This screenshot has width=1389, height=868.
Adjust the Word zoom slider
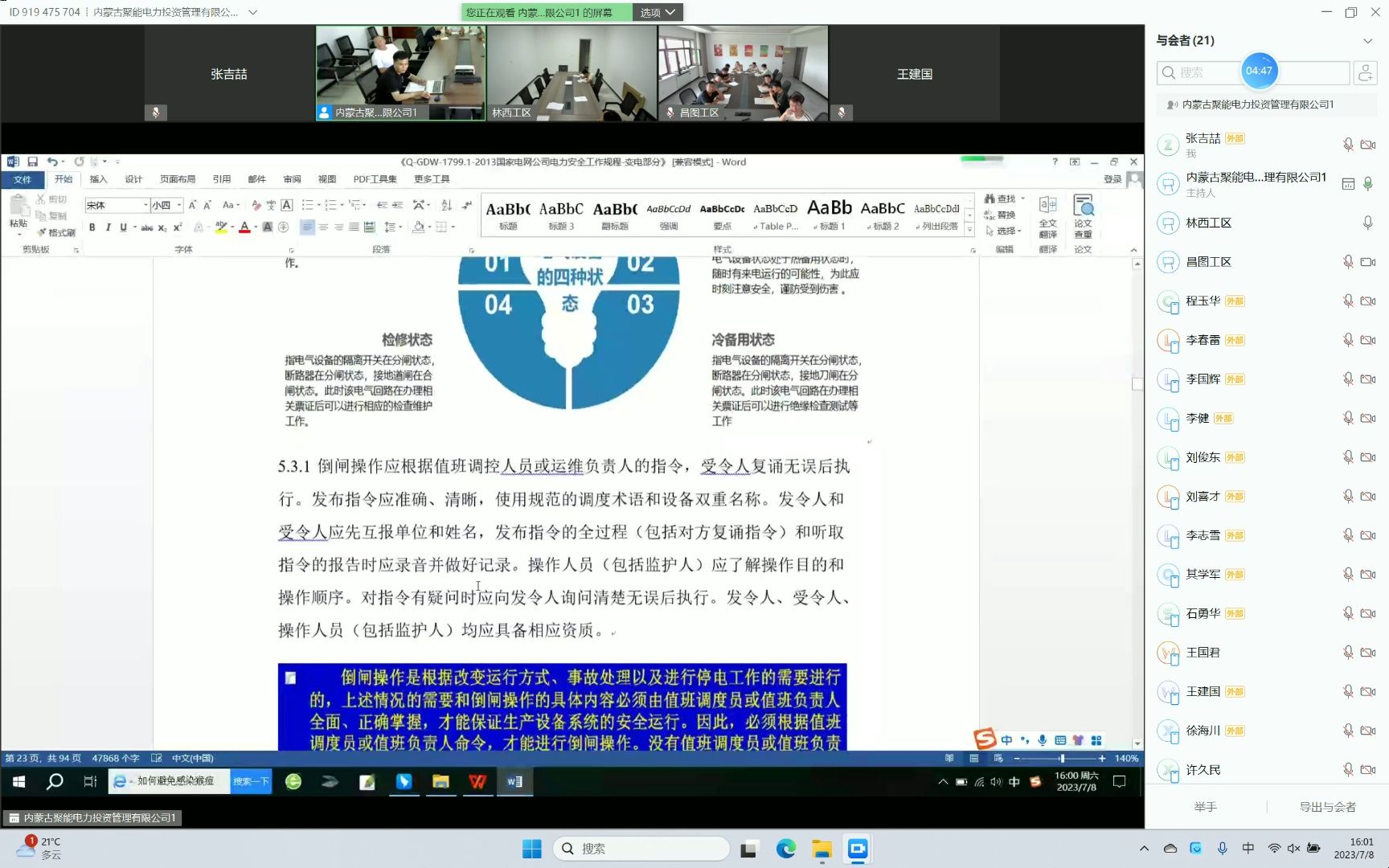point(1061,759)
